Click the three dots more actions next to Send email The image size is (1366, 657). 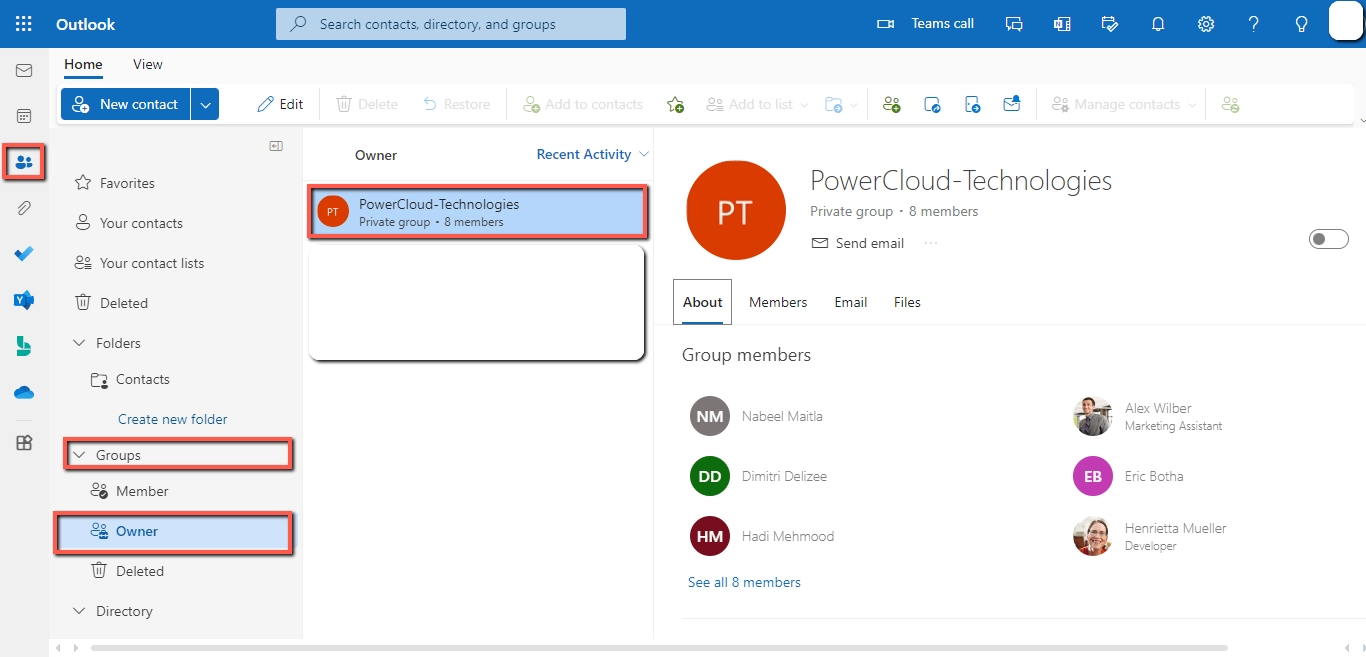pos(931,243)
